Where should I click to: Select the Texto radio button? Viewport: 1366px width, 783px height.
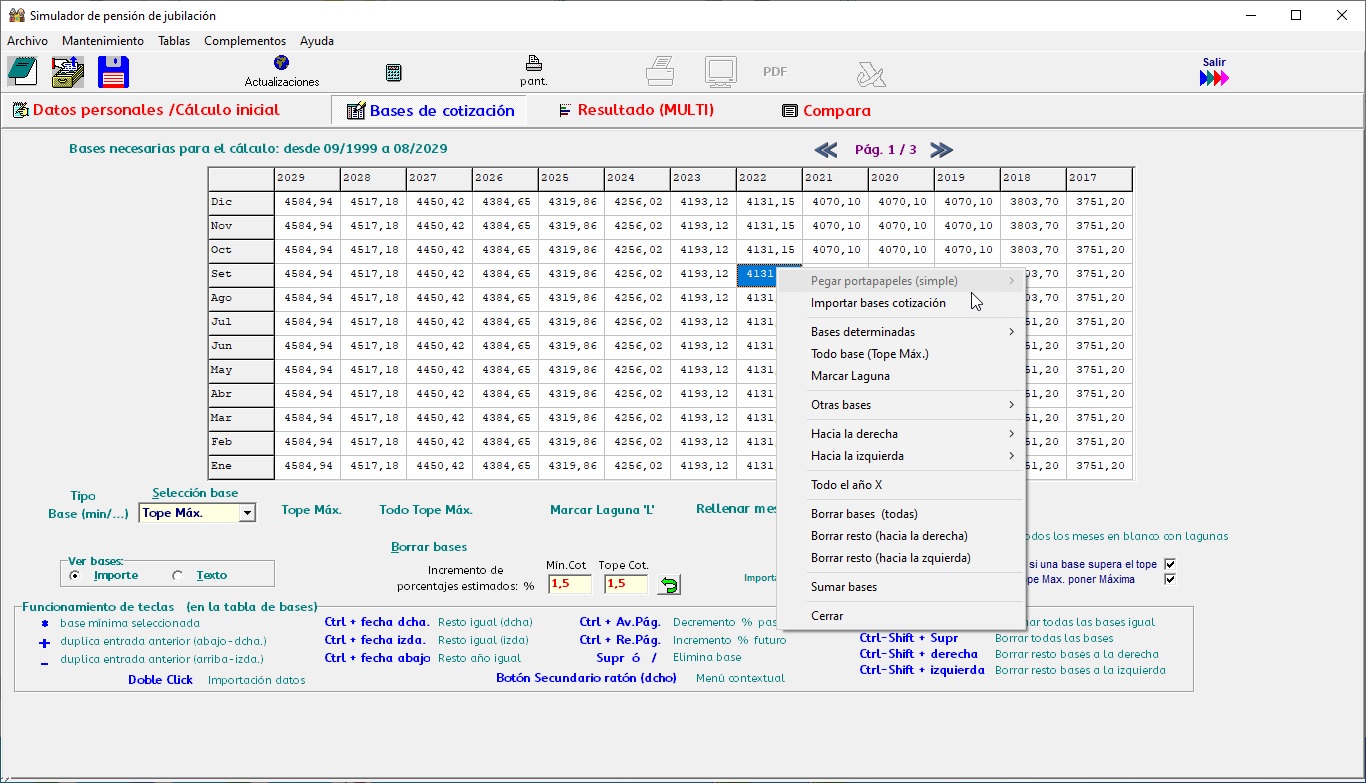tap(178, 576)
